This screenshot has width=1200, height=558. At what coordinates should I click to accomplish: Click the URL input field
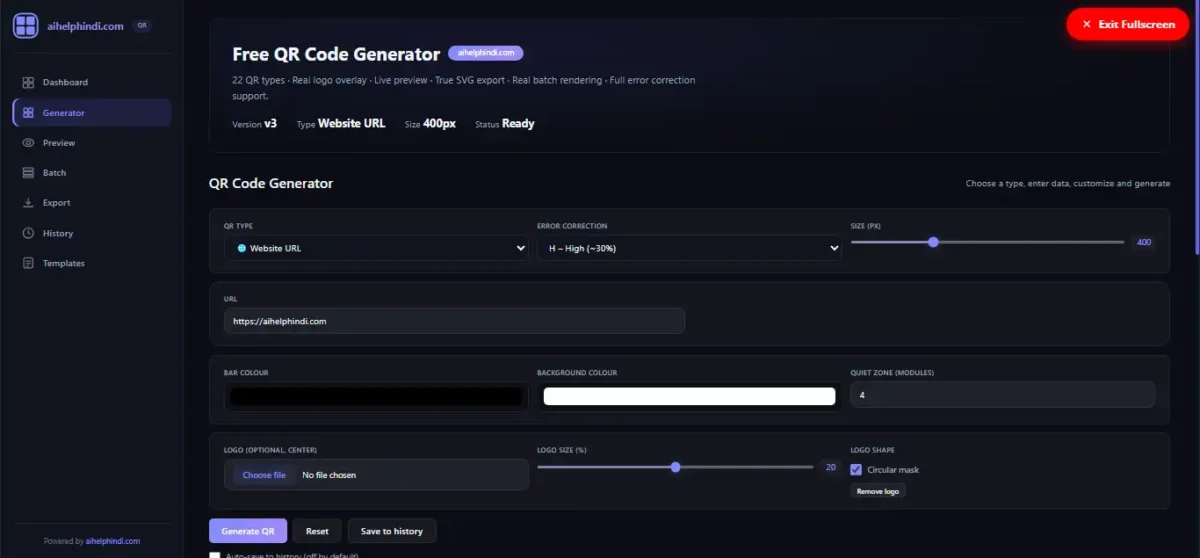454,321
